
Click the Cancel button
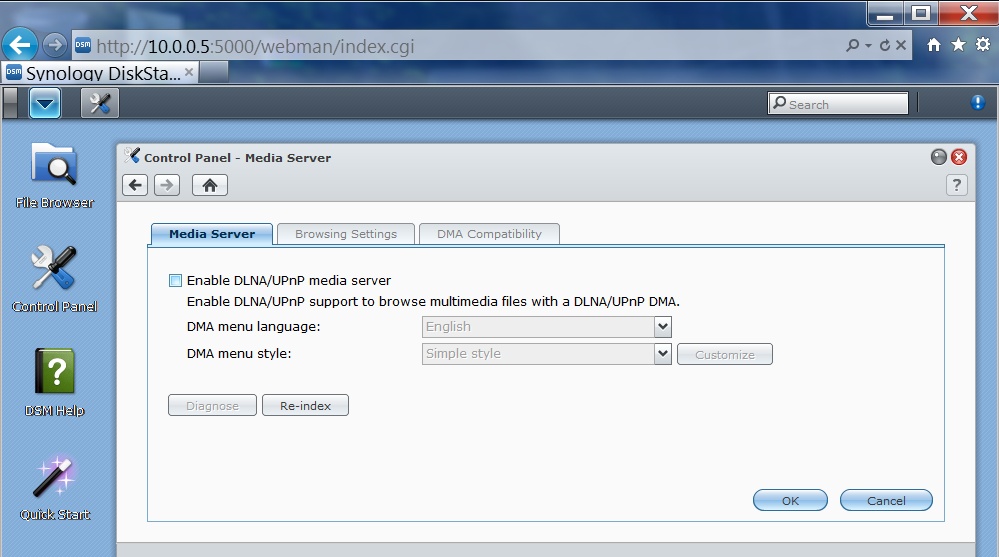click(886, 500)
